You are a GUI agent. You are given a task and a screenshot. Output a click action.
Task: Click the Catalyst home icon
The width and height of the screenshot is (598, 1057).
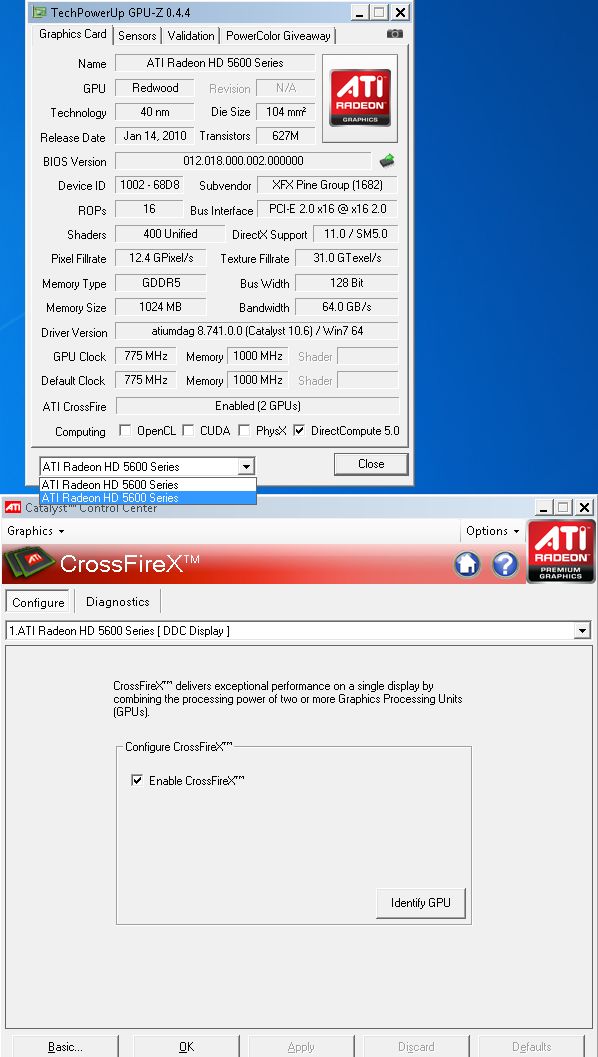tap(467, 564)
